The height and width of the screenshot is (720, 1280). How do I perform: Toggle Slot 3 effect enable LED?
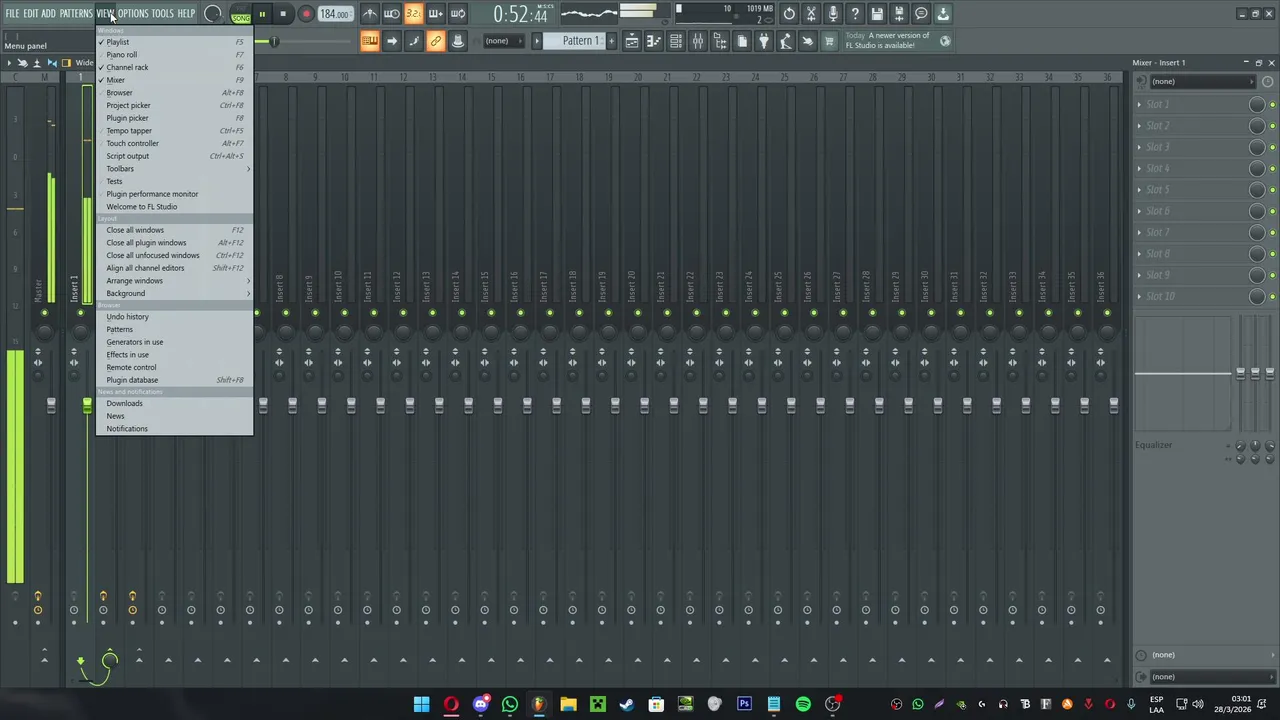pyautogui.click(x=1272, y=147)
